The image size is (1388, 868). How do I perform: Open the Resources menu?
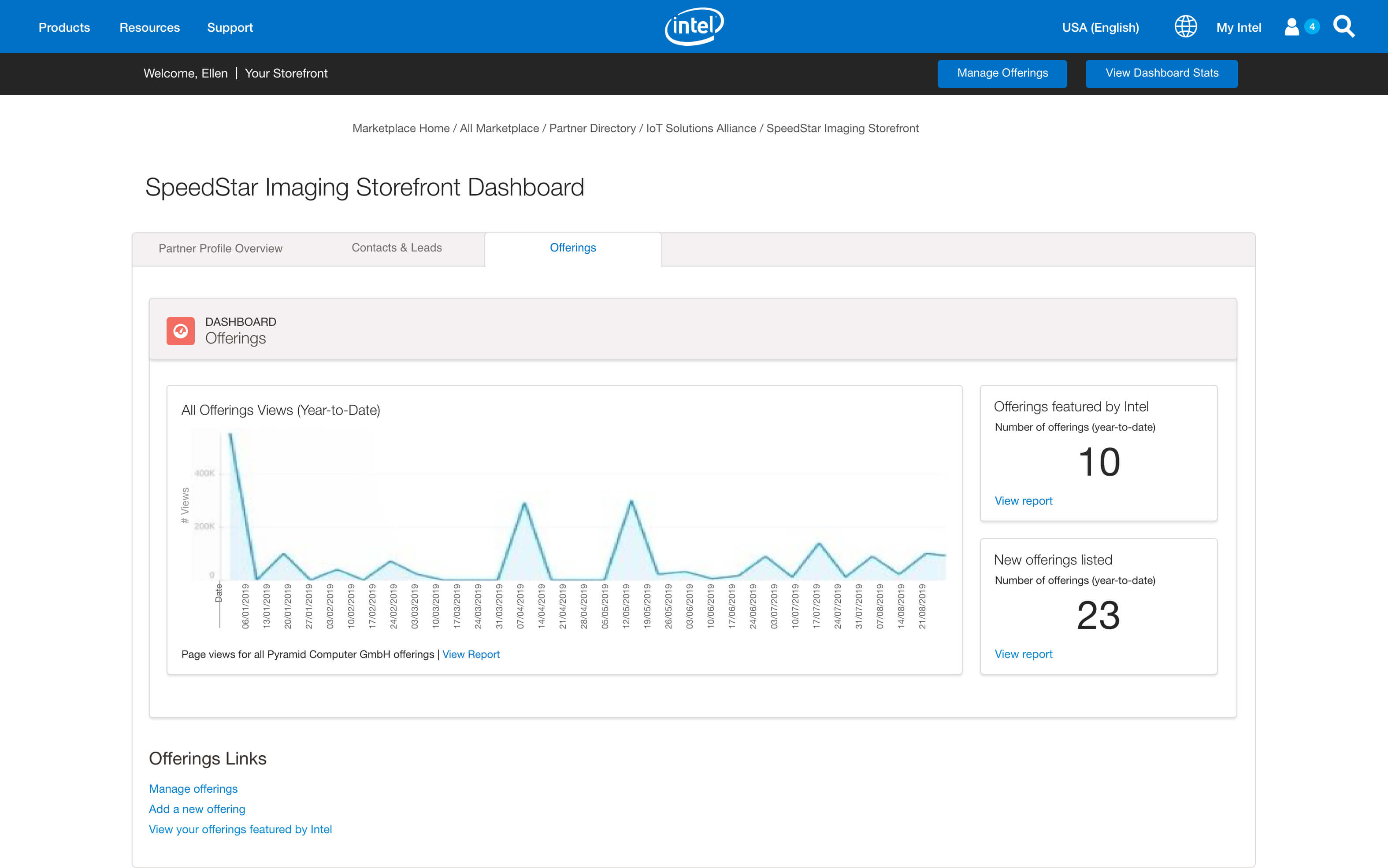150,28
